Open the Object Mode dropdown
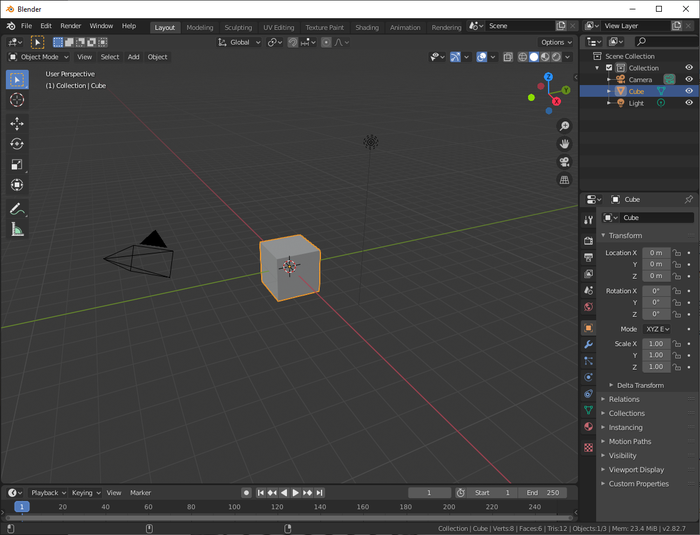The image size is (700, 535). click(x=40, y=57)
